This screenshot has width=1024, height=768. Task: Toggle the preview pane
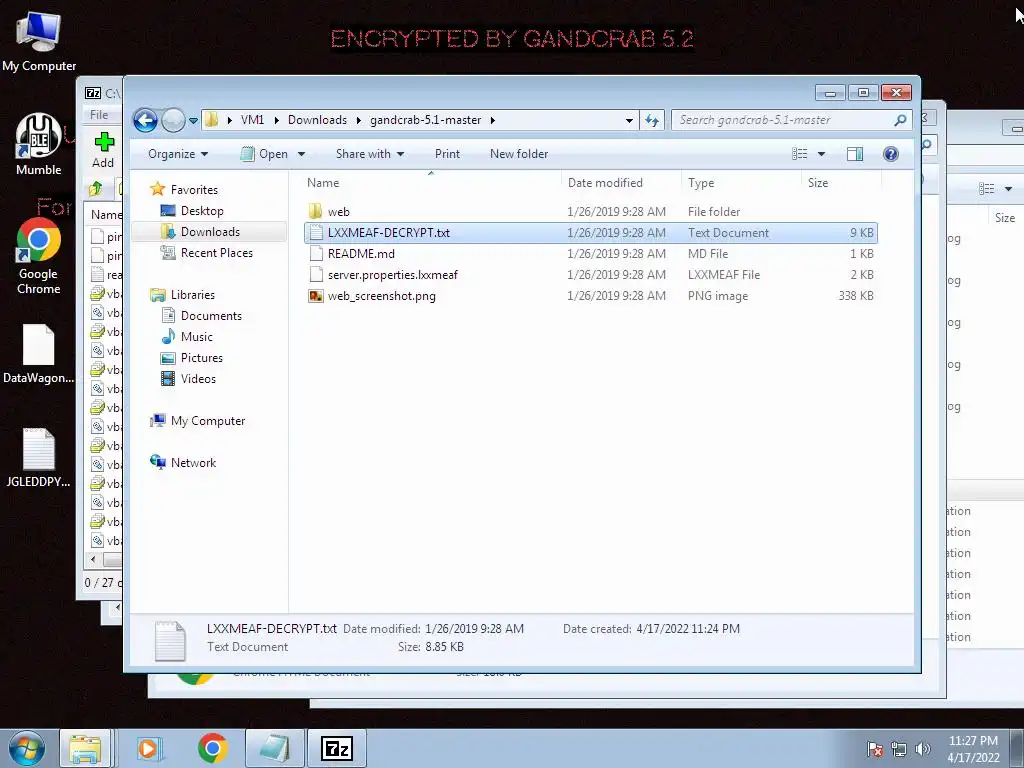(854, 154)
